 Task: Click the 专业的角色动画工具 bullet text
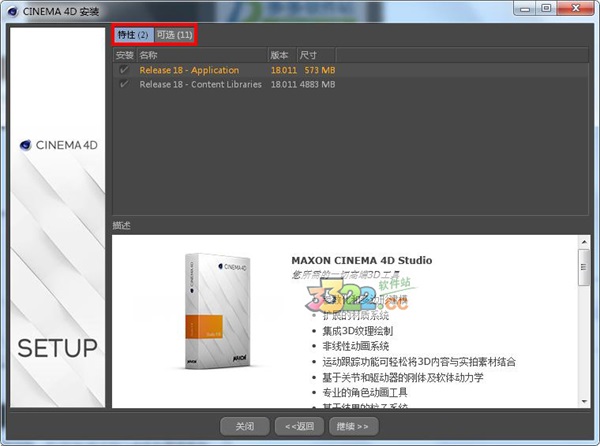(x=365, y=392)
